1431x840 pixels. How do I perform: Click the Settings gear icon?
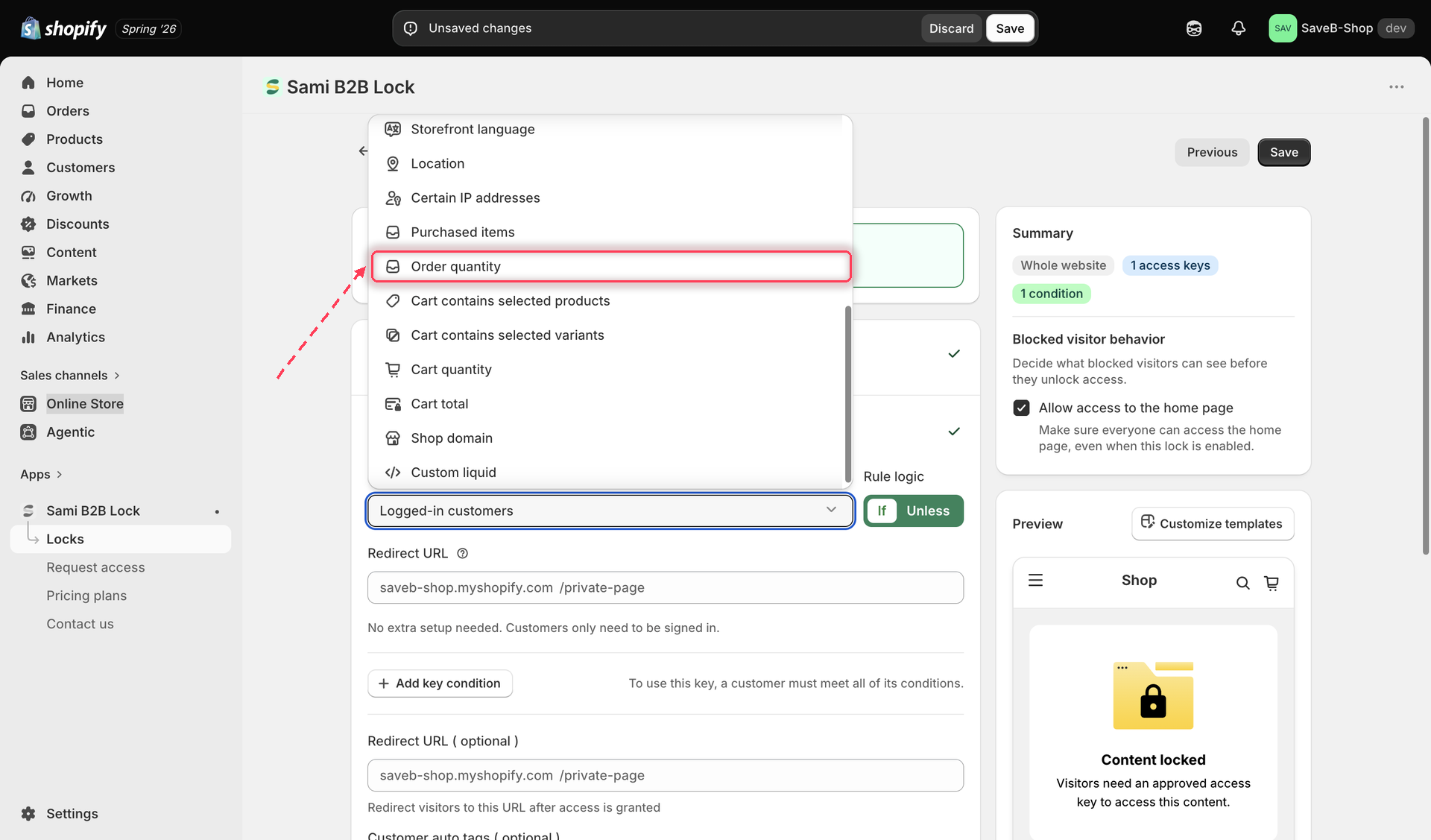[28, 814]
